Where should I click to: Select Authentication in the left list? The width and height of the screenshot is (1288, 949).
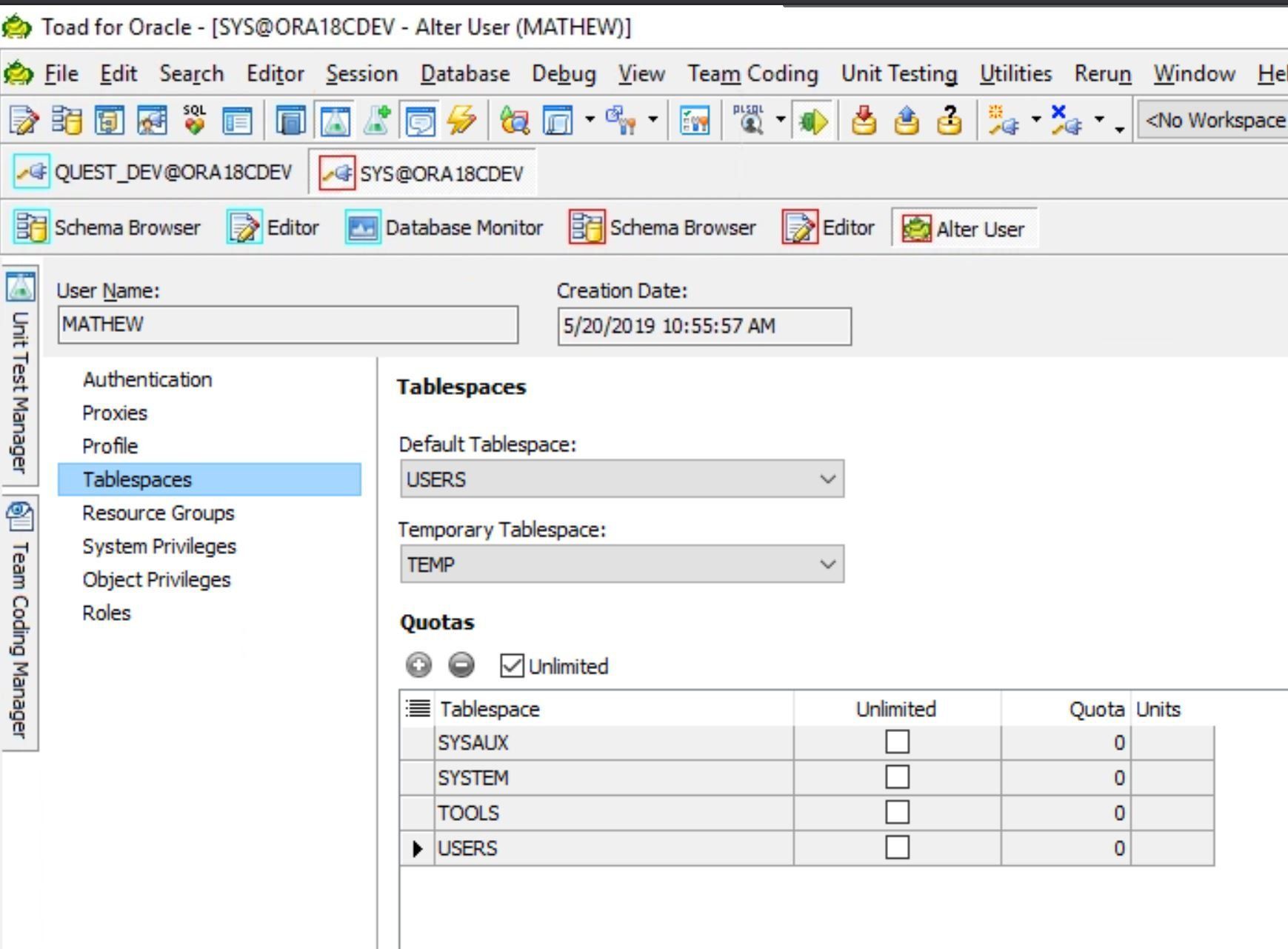tap(147, 379)
